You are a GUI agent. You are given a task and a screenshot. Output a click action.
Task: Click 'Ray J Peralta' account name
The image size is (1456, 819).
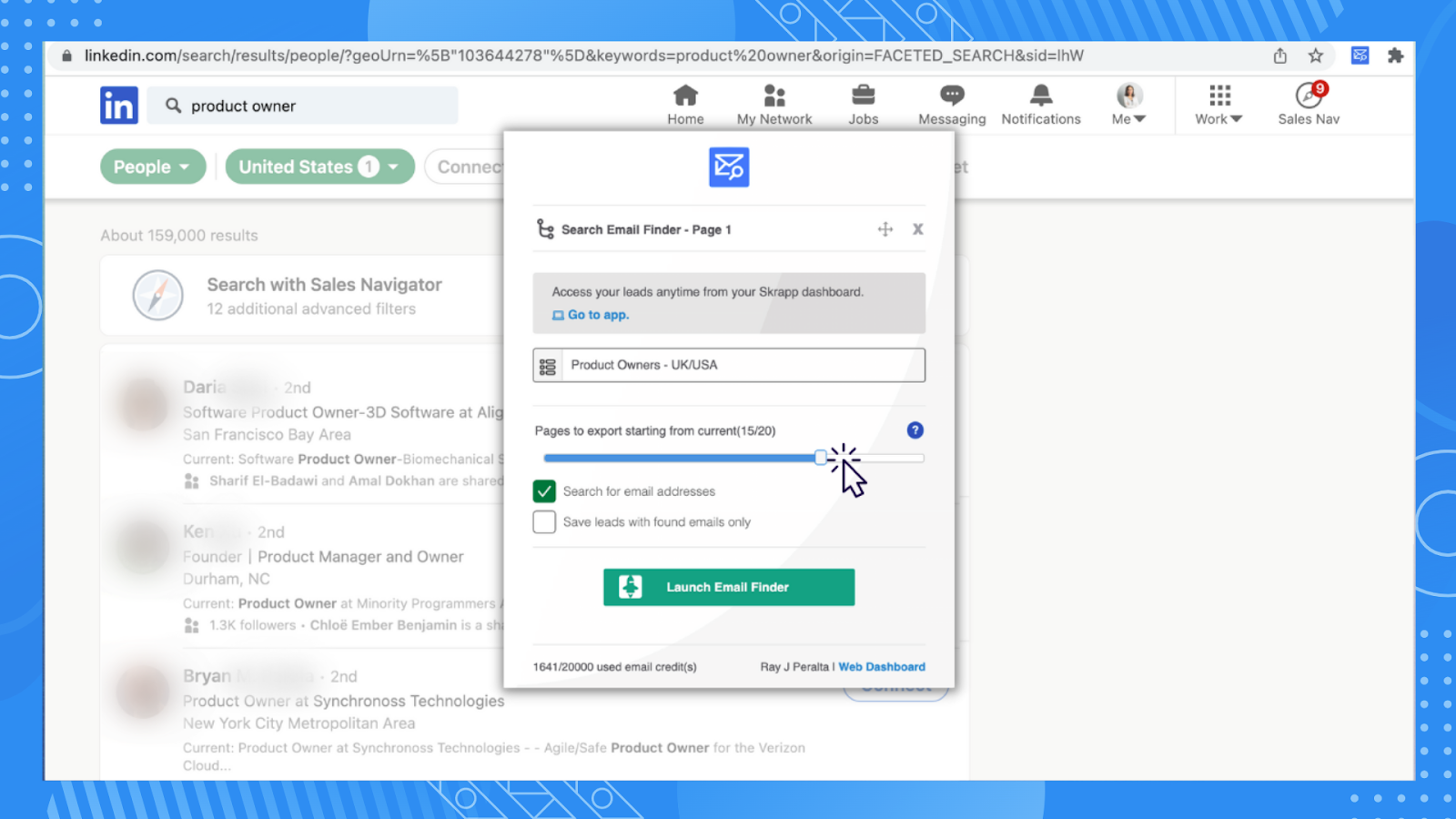(794, 667)
